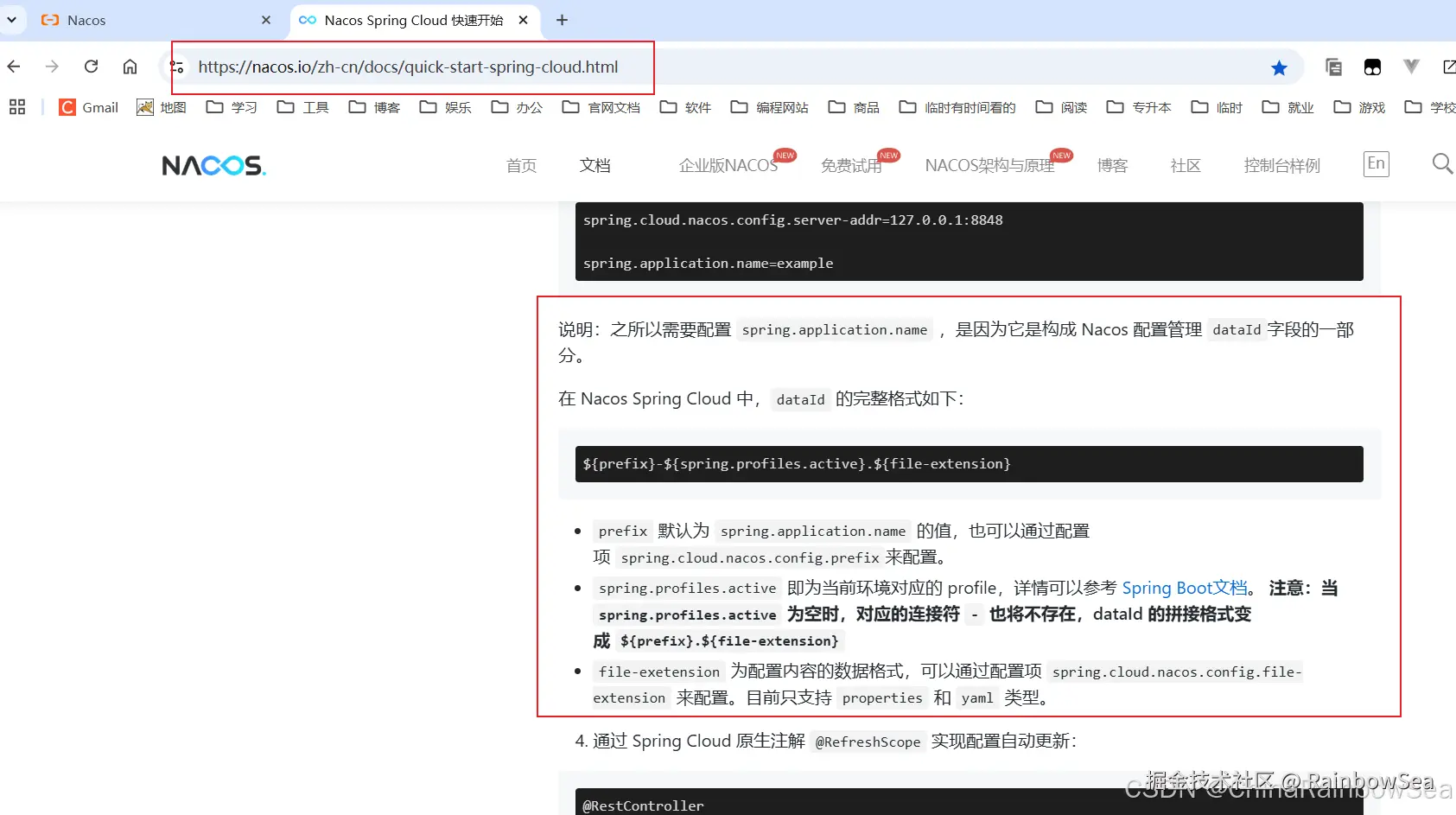Open the 地图 bookmark
The image size is (1456, 815).
coord(162,107)
